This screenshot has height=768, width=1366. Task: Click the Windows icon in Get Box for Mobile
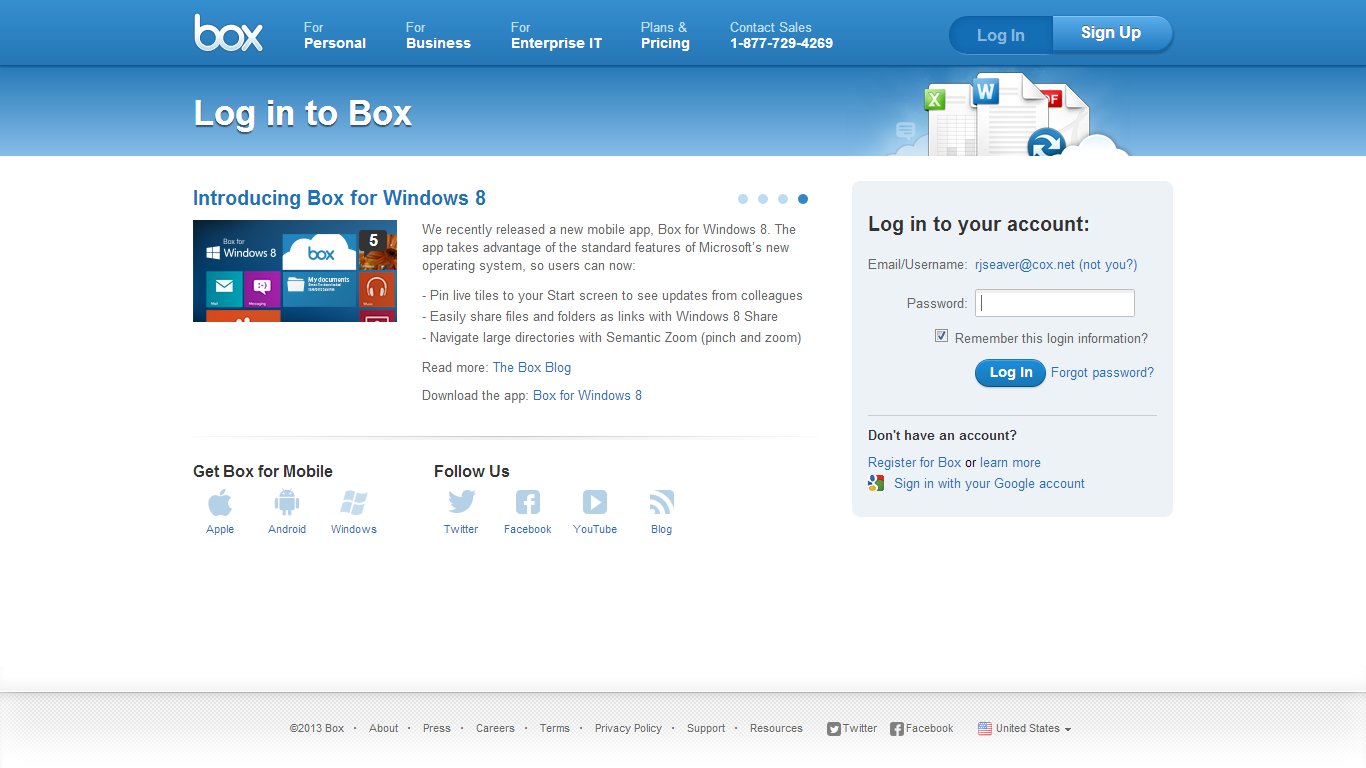(x=353, y=503)
